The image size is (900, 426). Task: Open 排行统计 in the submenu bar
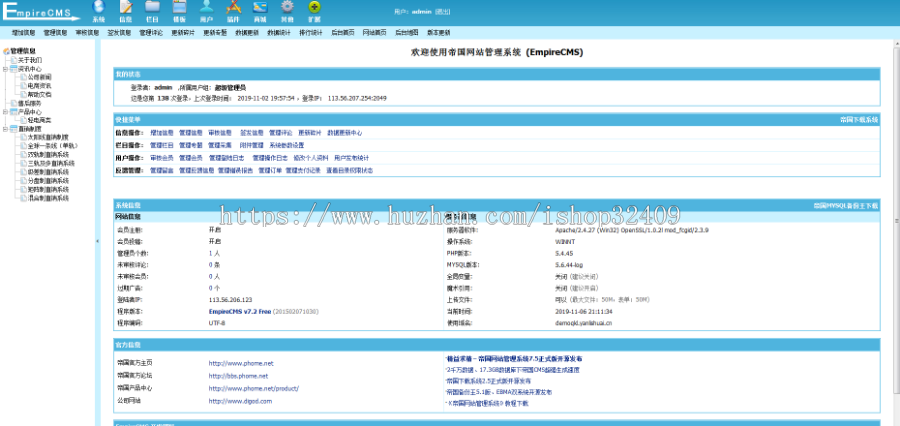[311, 33]
